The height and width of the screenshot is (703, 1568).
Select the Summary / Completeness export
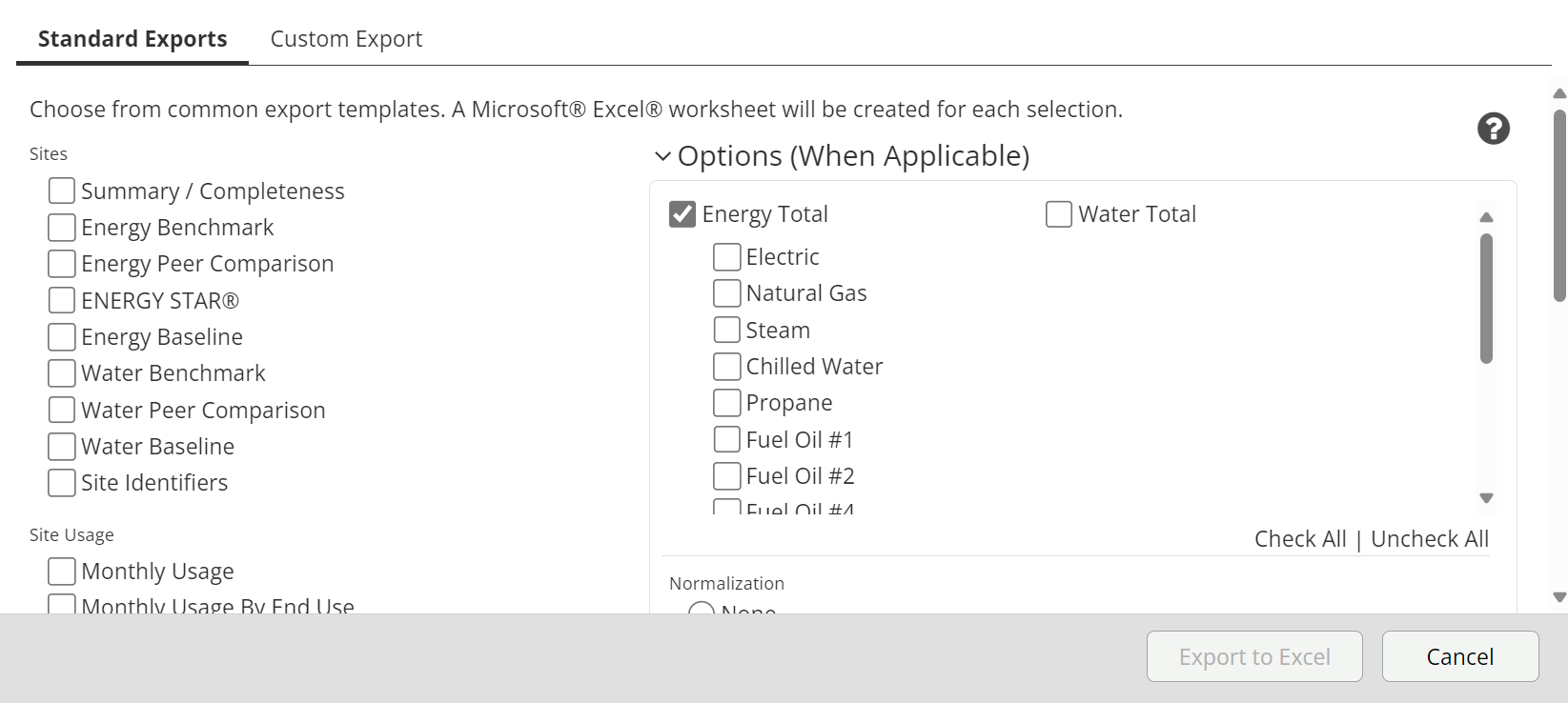(x=62, y=191)
